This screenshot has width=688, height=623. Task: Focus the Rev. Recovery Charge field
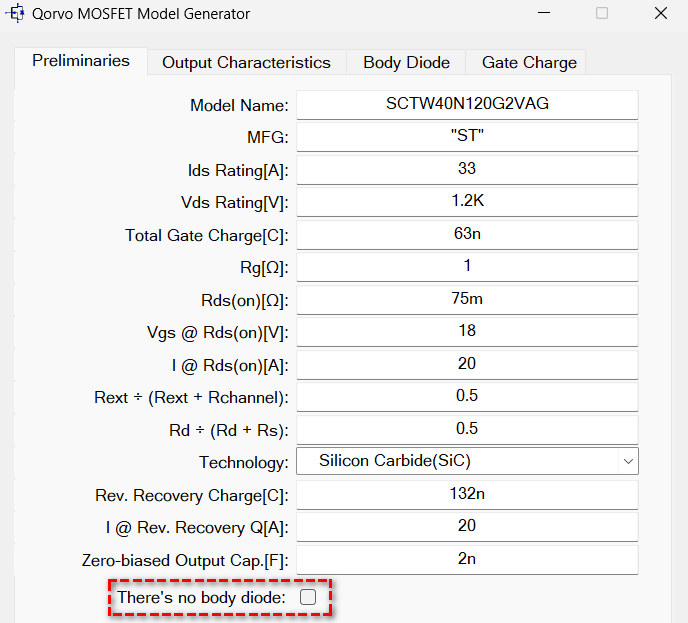point(467,494)
